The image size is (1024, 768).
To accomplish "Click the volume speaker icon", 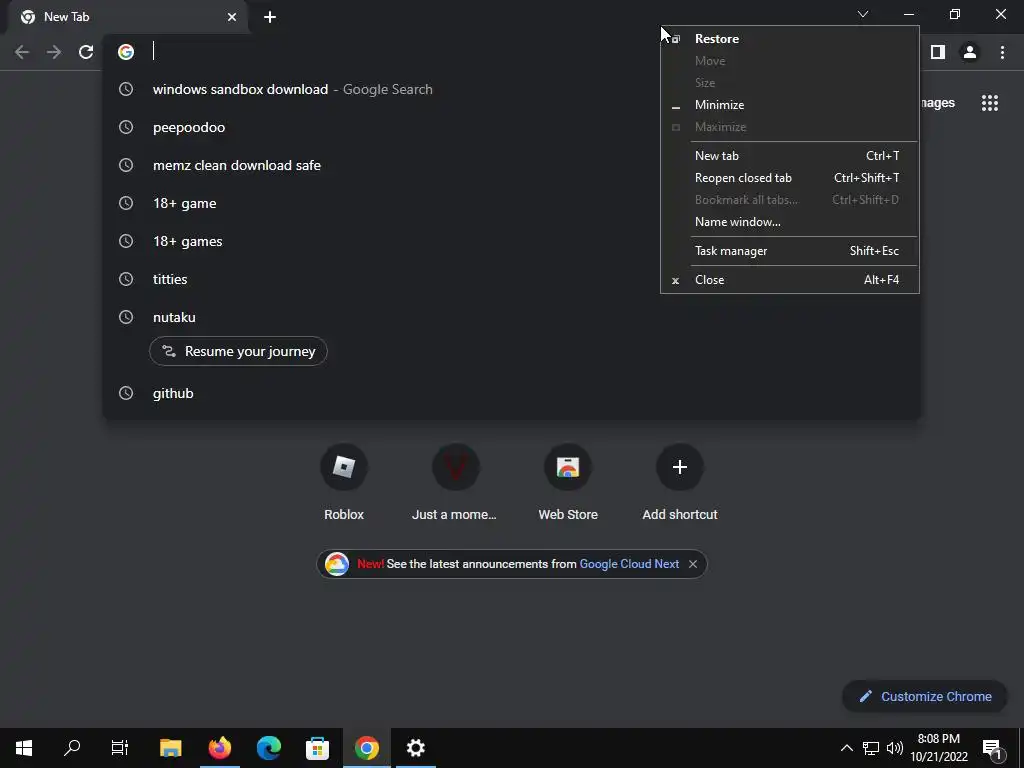I will 895,748.
